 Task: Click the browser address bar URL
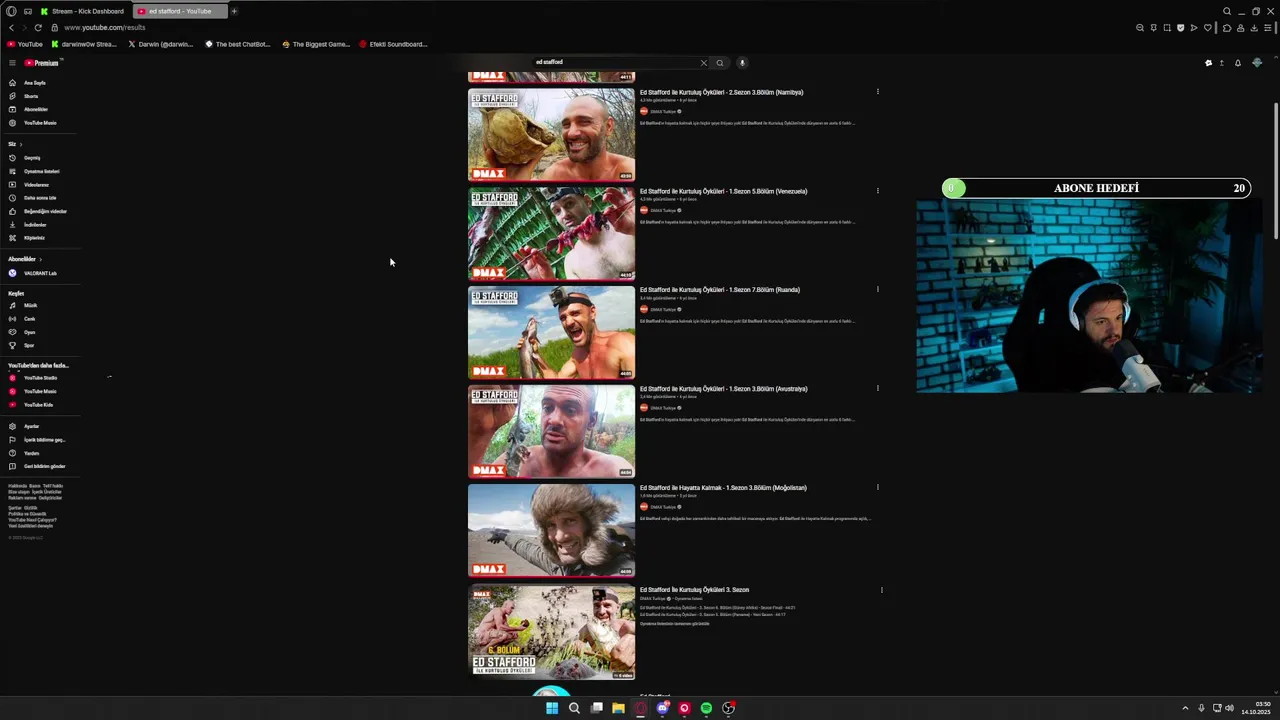pos(105,28)
